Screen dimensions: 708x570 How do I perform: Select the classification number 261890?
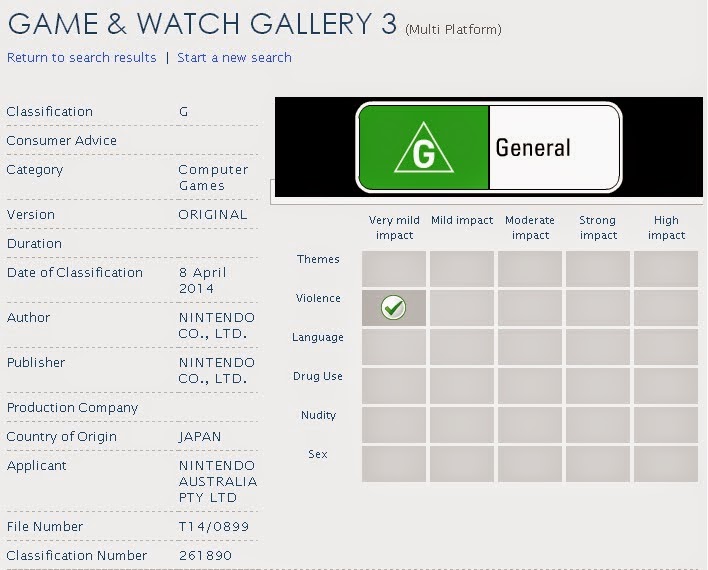(205, 556)
